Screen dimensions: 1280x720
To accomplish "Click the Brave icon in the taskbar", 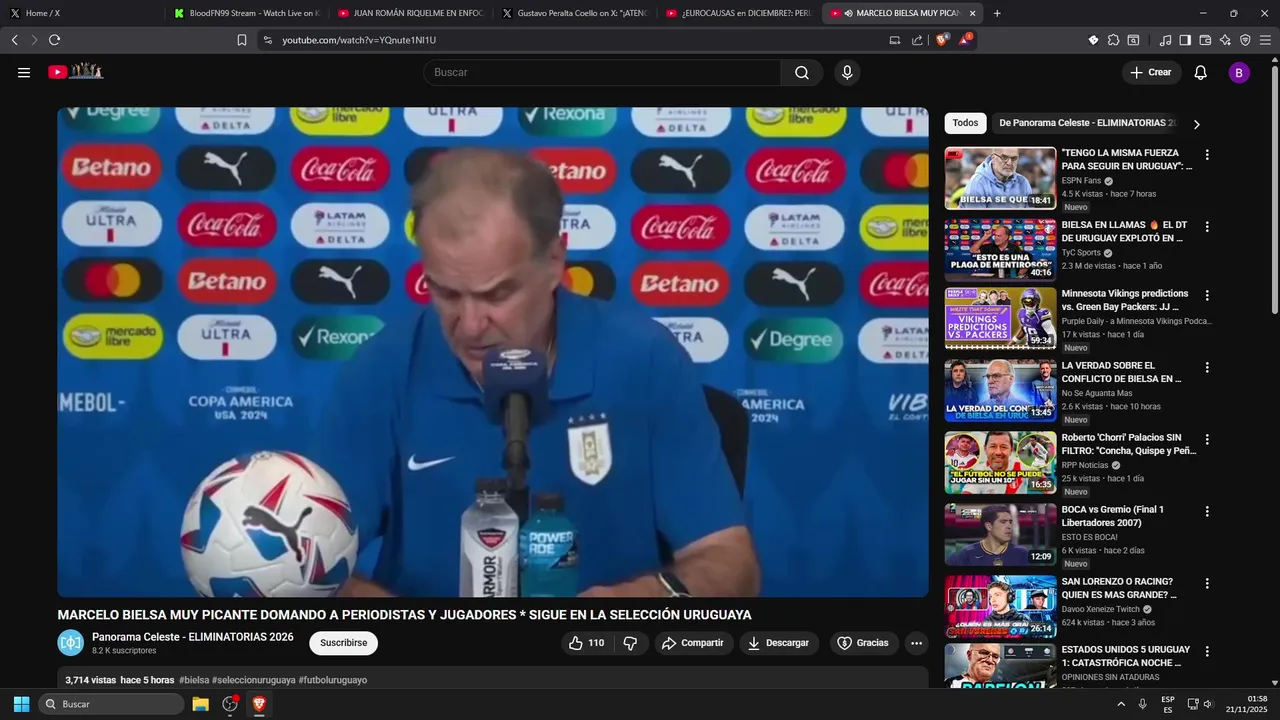I will point(259,704).
